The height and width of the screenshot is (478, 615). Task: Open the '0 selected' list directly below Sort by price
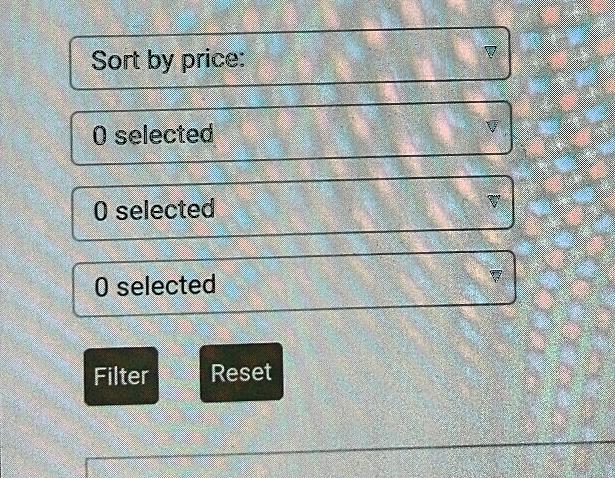coord(291,132)
